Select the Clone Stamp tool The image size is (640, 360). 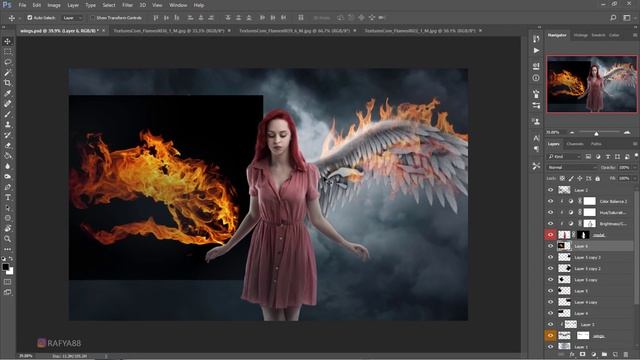(8, 124)
